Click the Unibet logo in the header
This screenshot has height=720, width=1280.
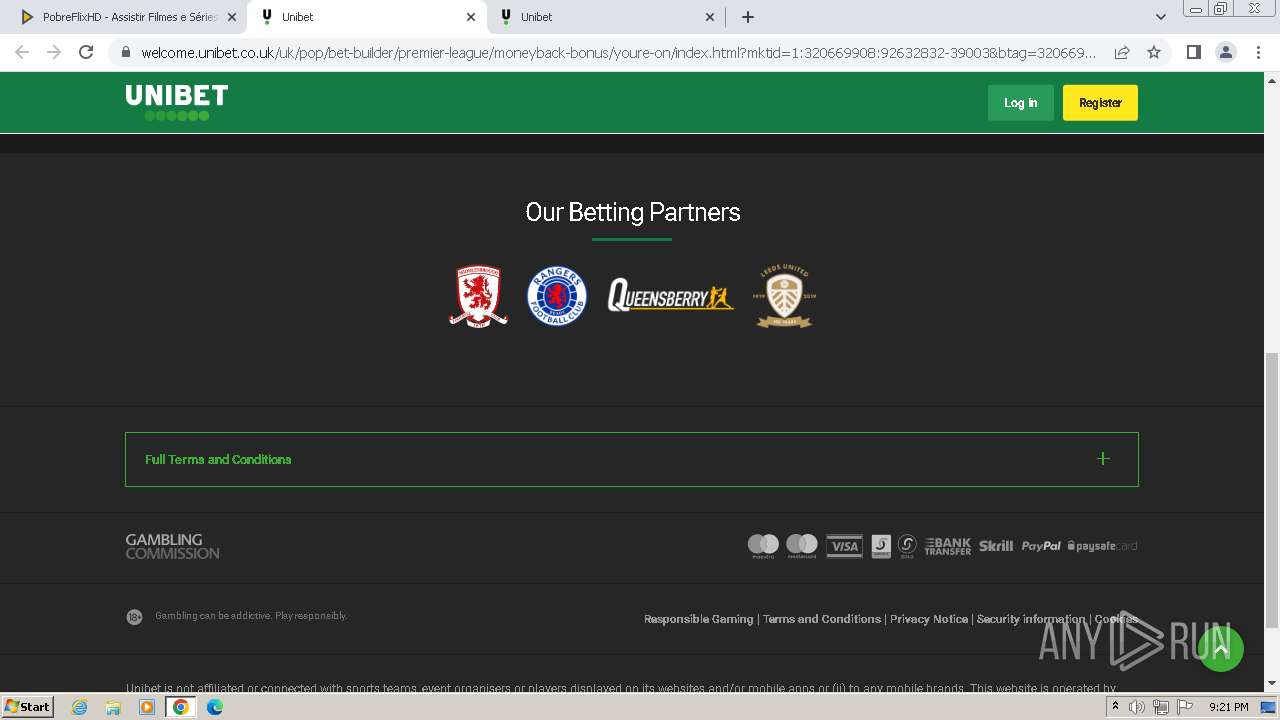coord(177,102)
